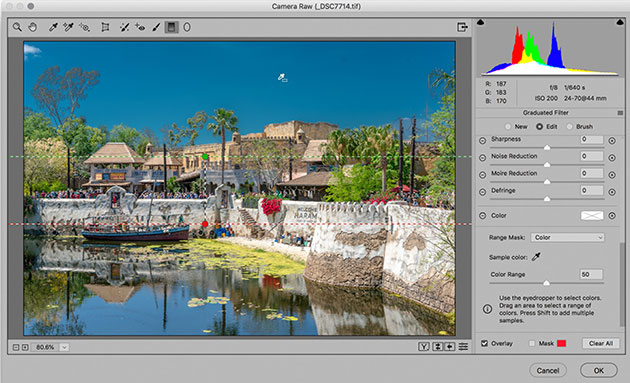Copy current settings to Before
Viewport: 630px width, 383px height.
[x=450, y=346]
